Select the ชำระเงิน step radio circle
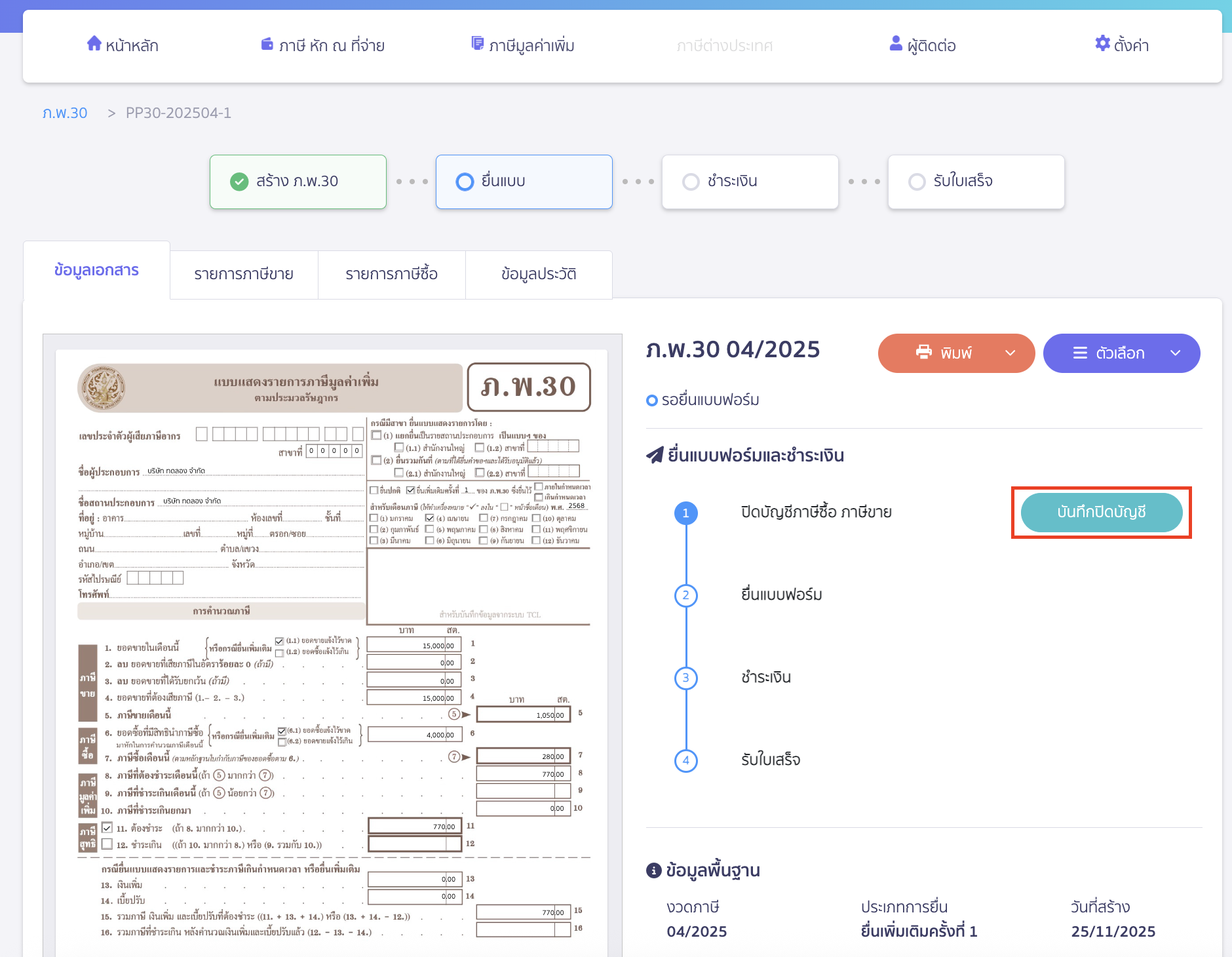 pyautogui.click(x=691, y=182)
